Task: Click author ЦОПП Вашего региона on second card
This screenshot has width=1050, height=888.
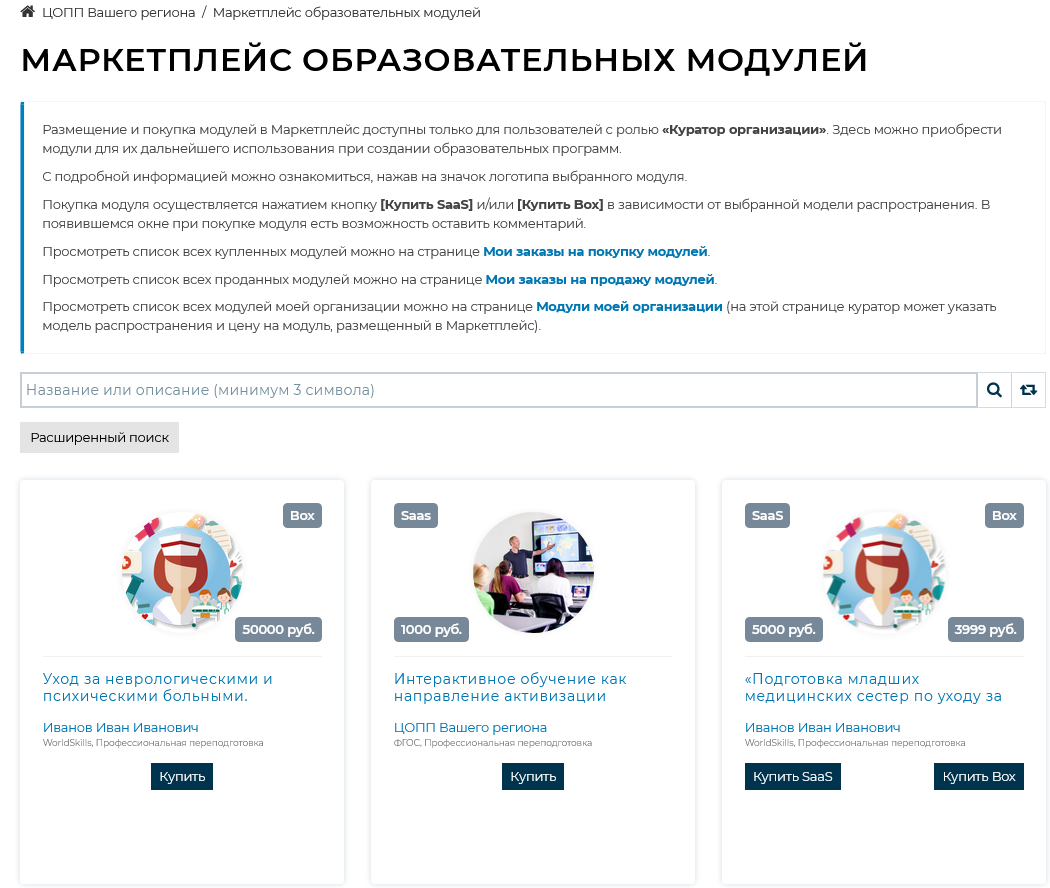Action: click(x=470, y=727)
